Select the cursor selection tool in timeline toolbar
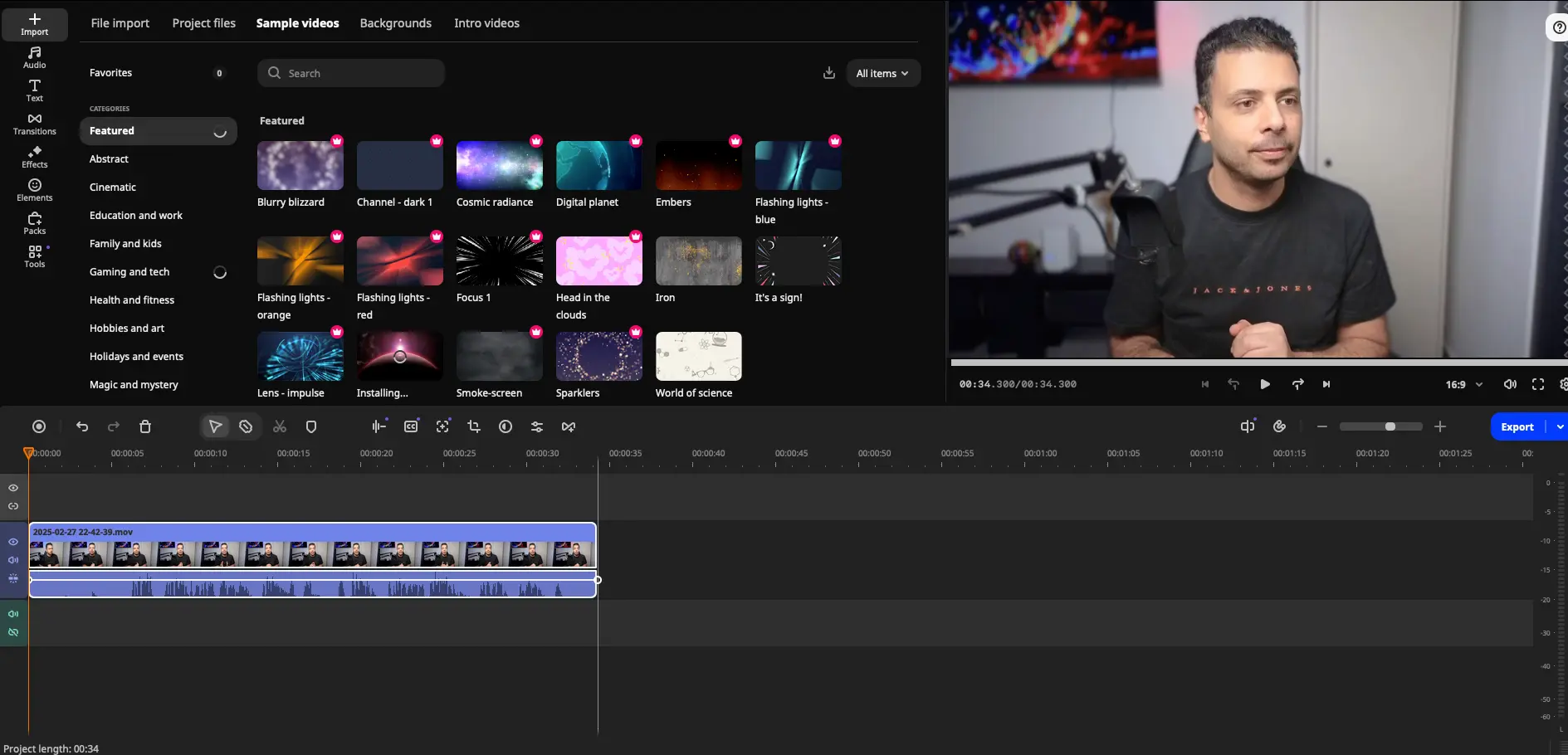Image resolution: width=1568 pixels, height=755 pixels. tap(215, 426)
